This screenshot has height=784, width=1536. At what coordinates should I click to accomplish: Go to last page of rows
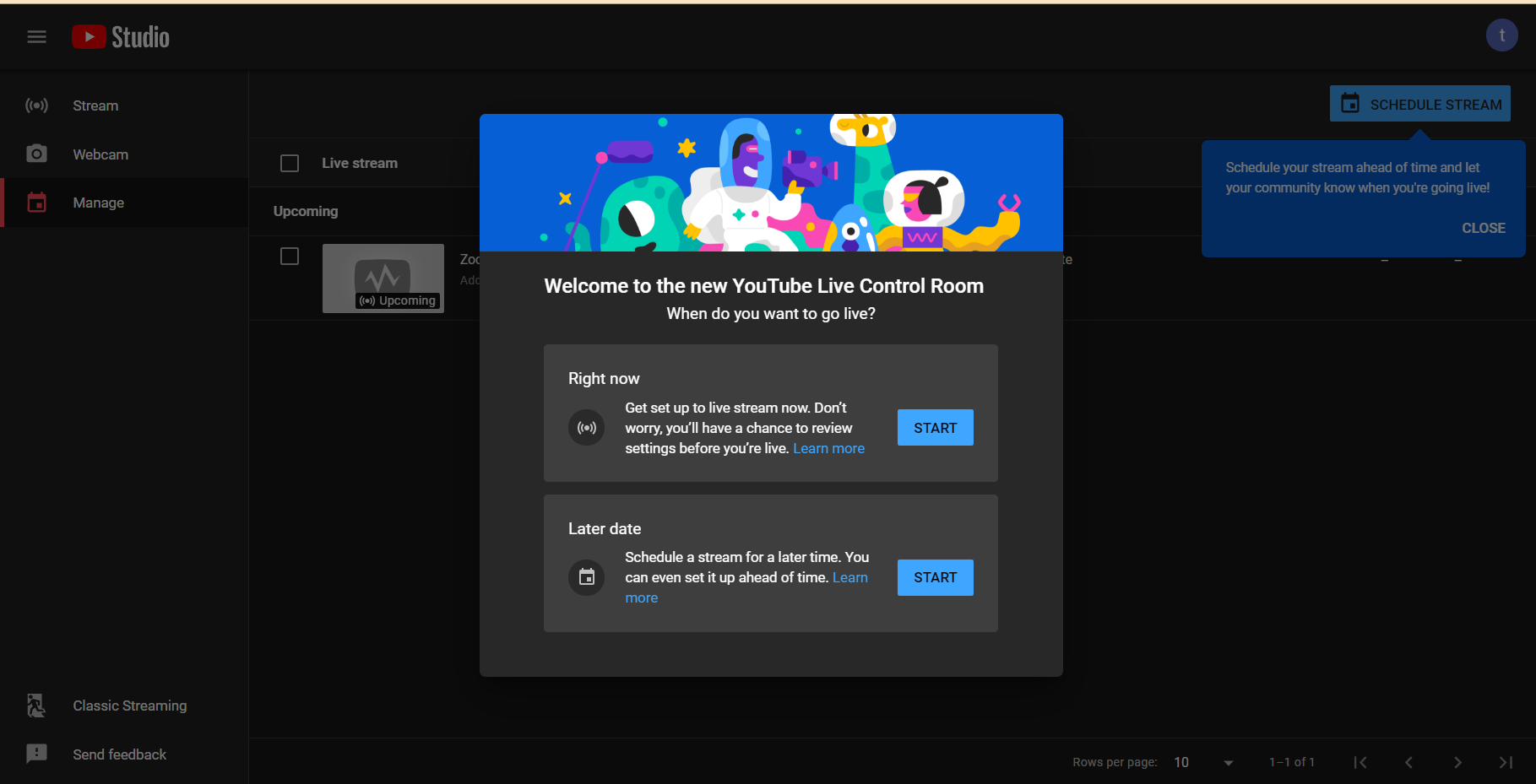click(x=1506, y=762)
